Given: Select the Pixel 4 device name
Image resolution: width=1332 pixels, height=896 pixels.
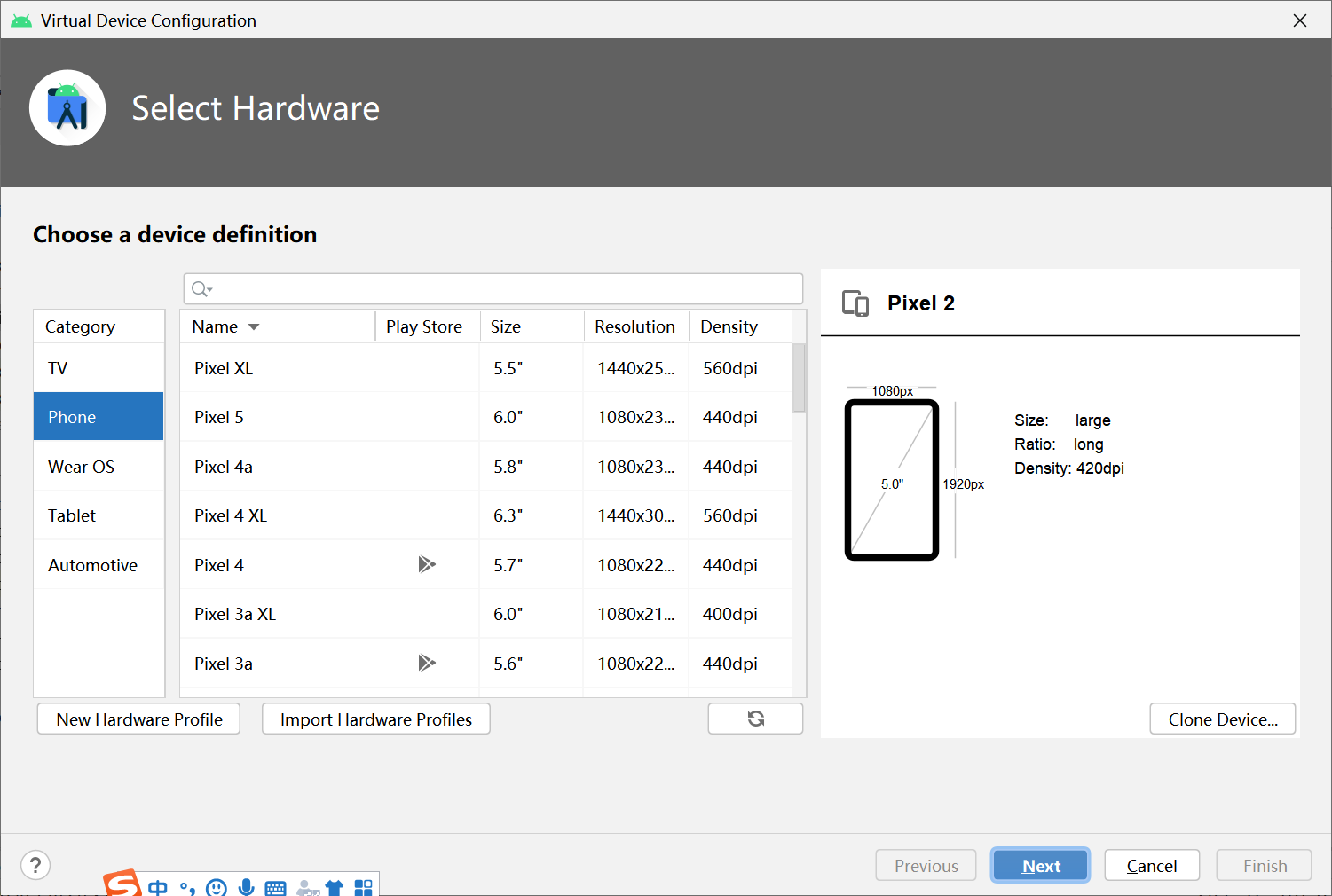Looking at the screenshot, I should pyautogui.click(x=219, y=565).
